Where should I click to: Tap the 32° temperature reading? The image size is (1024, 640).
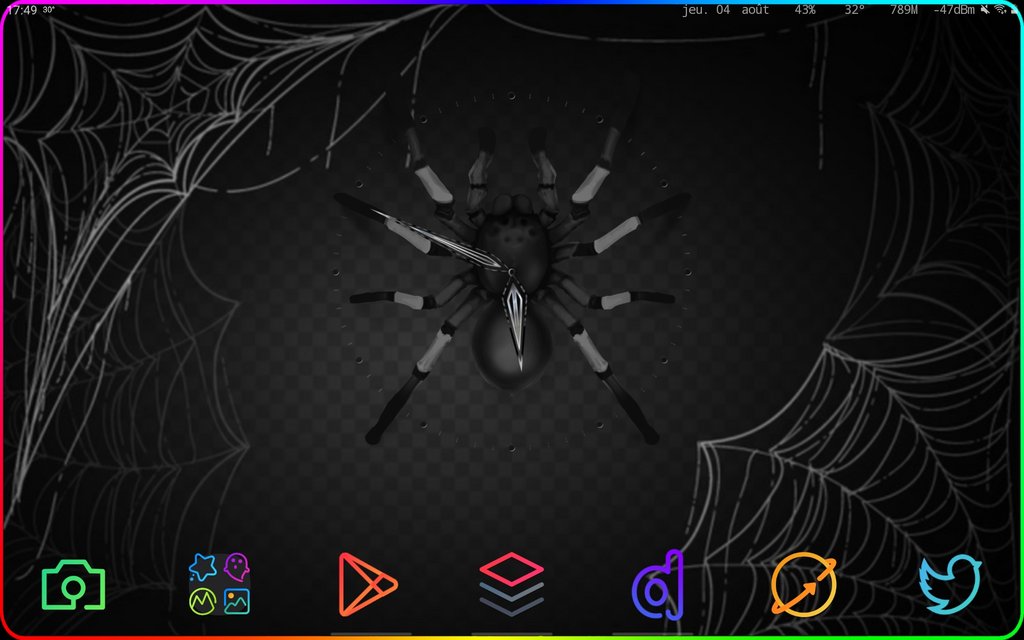tap(854, 10)
